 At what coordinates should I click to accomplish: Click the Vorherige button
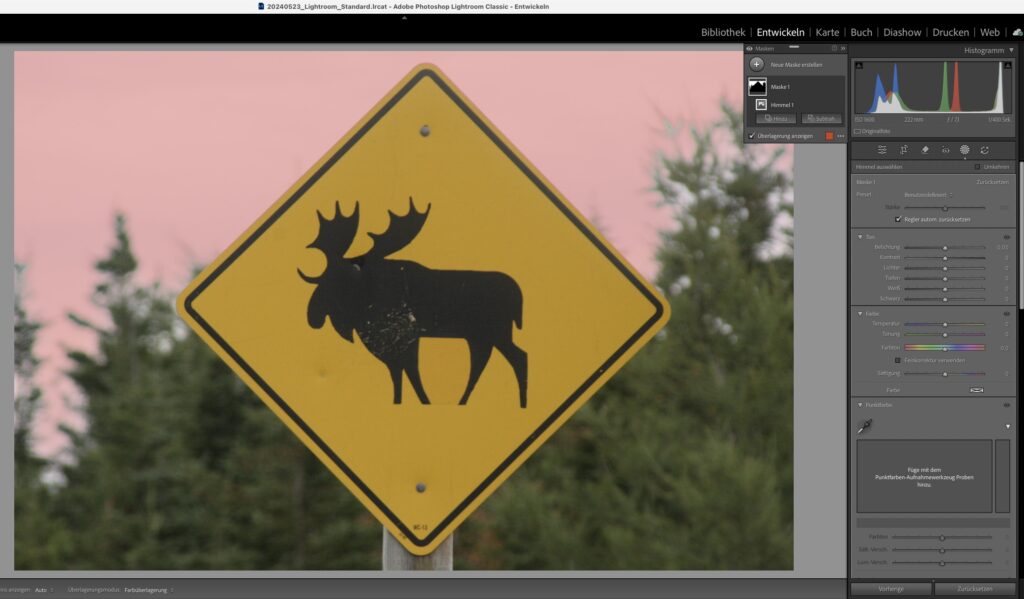pos(891,589)
